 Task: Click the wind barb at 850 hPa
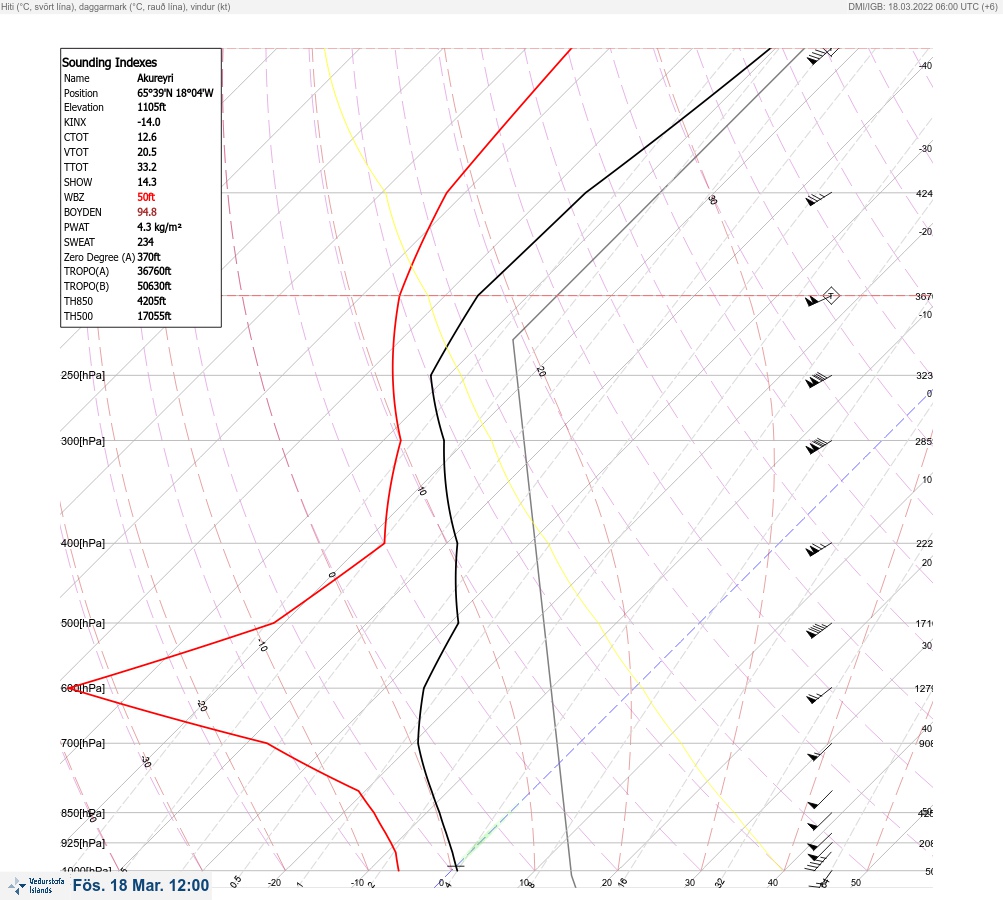[819, 819]
